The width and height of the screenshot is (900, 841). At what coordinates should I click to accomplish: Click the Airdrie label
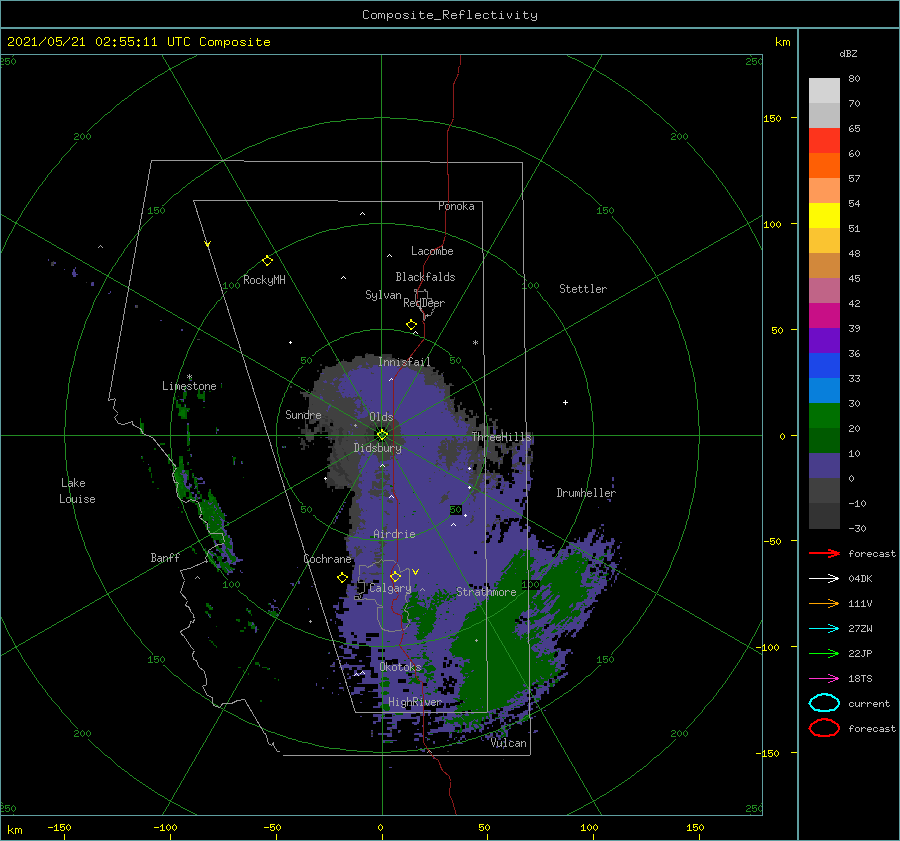(x=394, y=534)
